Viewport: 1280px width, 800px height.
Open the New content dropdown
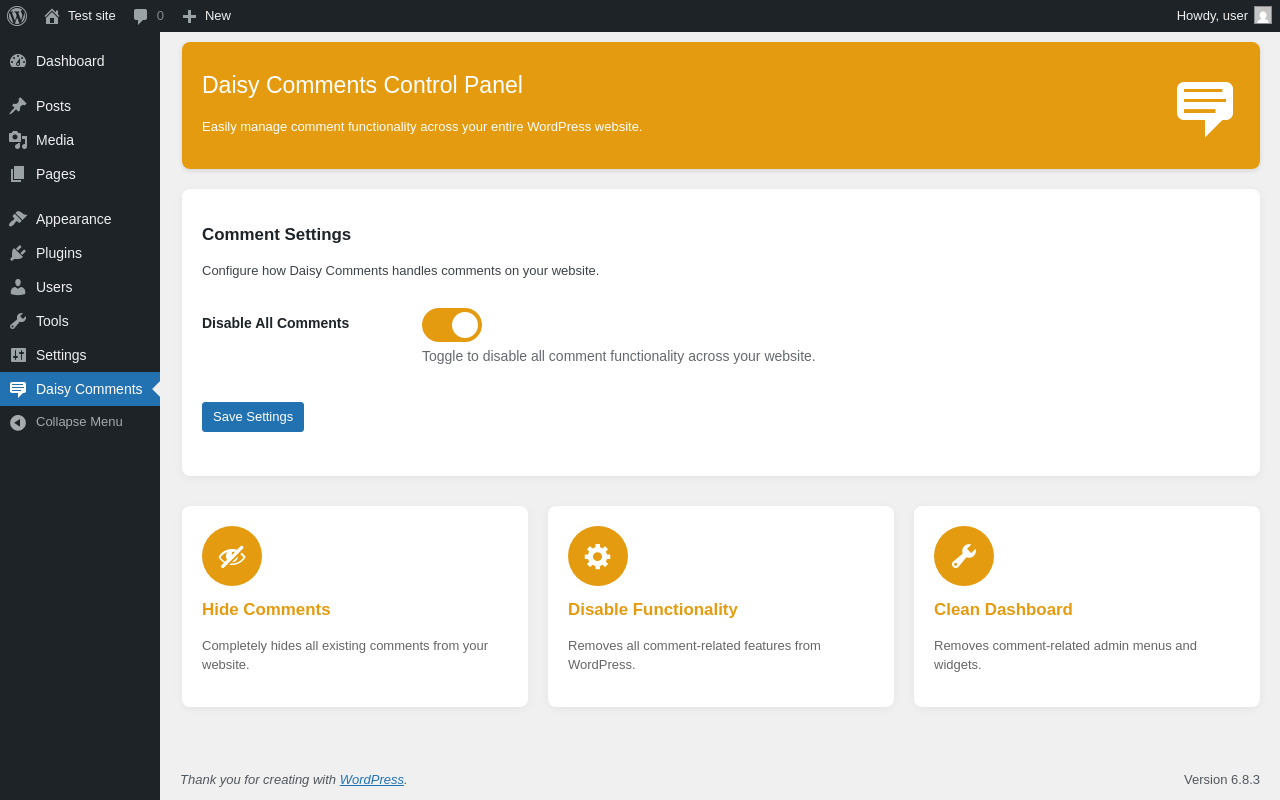pyautogui.click(x=207, y=16)
